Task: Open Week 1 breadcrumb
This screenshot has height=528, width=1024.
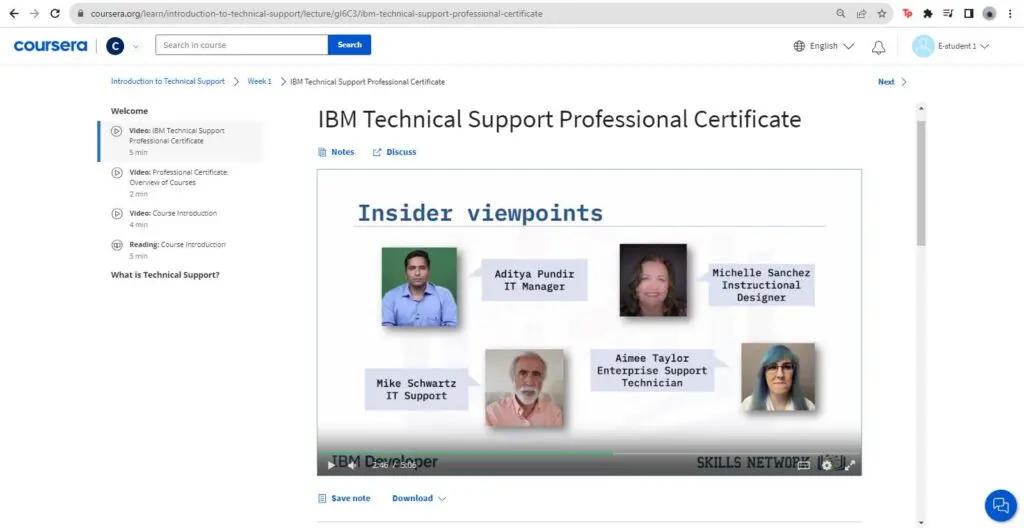Action: [259, 82]
